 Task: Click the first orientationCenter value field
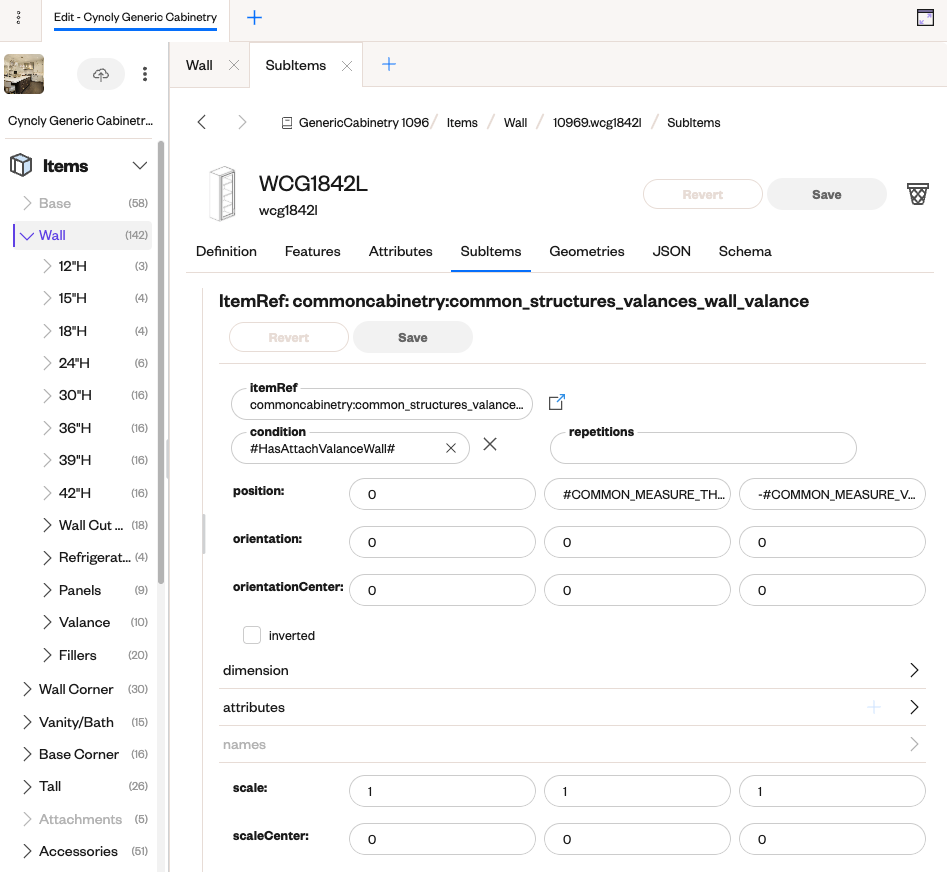click(x=442, y=590)
